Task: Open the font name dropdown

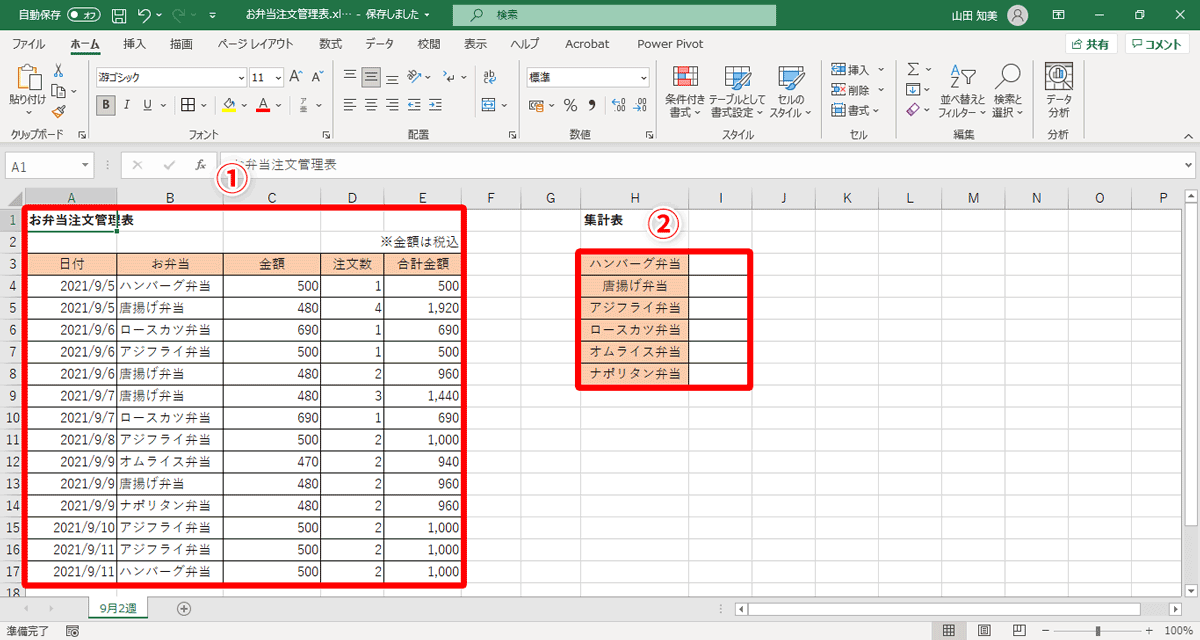Action: click(x=240, y=77)
